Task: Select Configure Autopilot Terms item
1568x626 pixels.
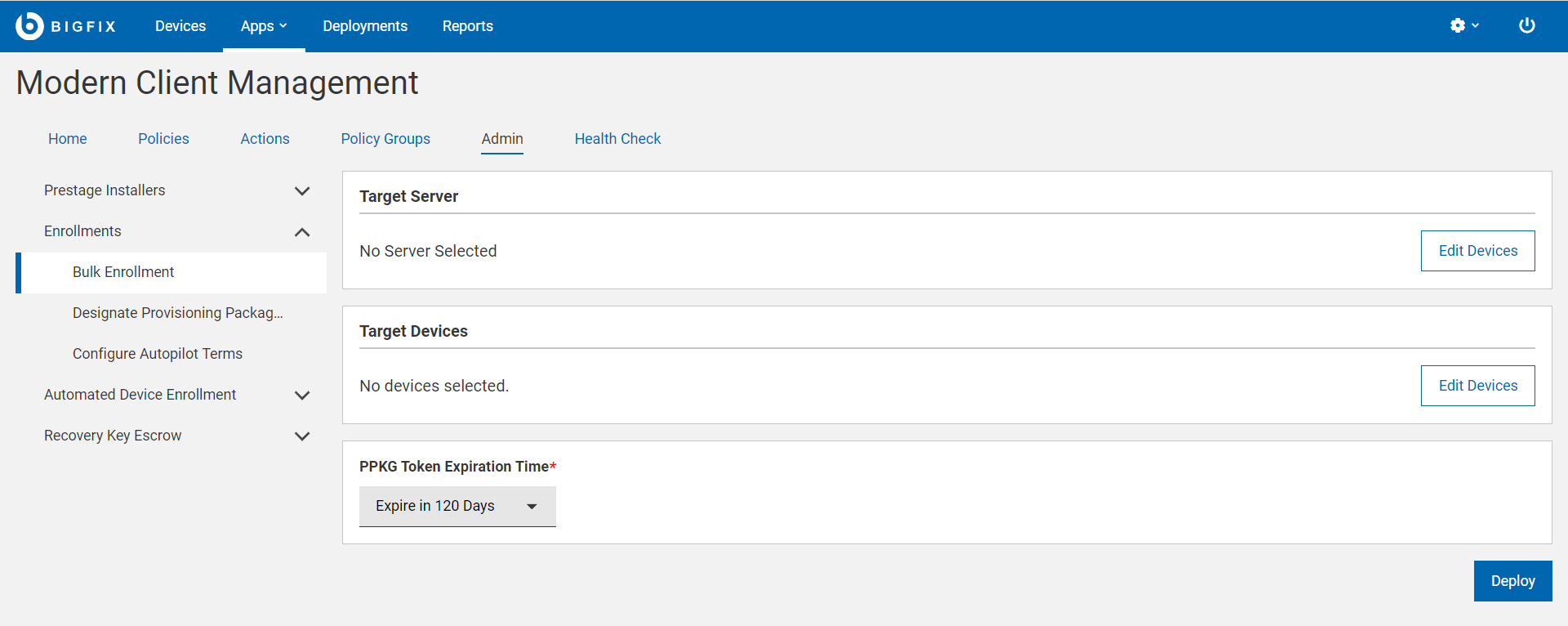Action: [x=158, y=354]
